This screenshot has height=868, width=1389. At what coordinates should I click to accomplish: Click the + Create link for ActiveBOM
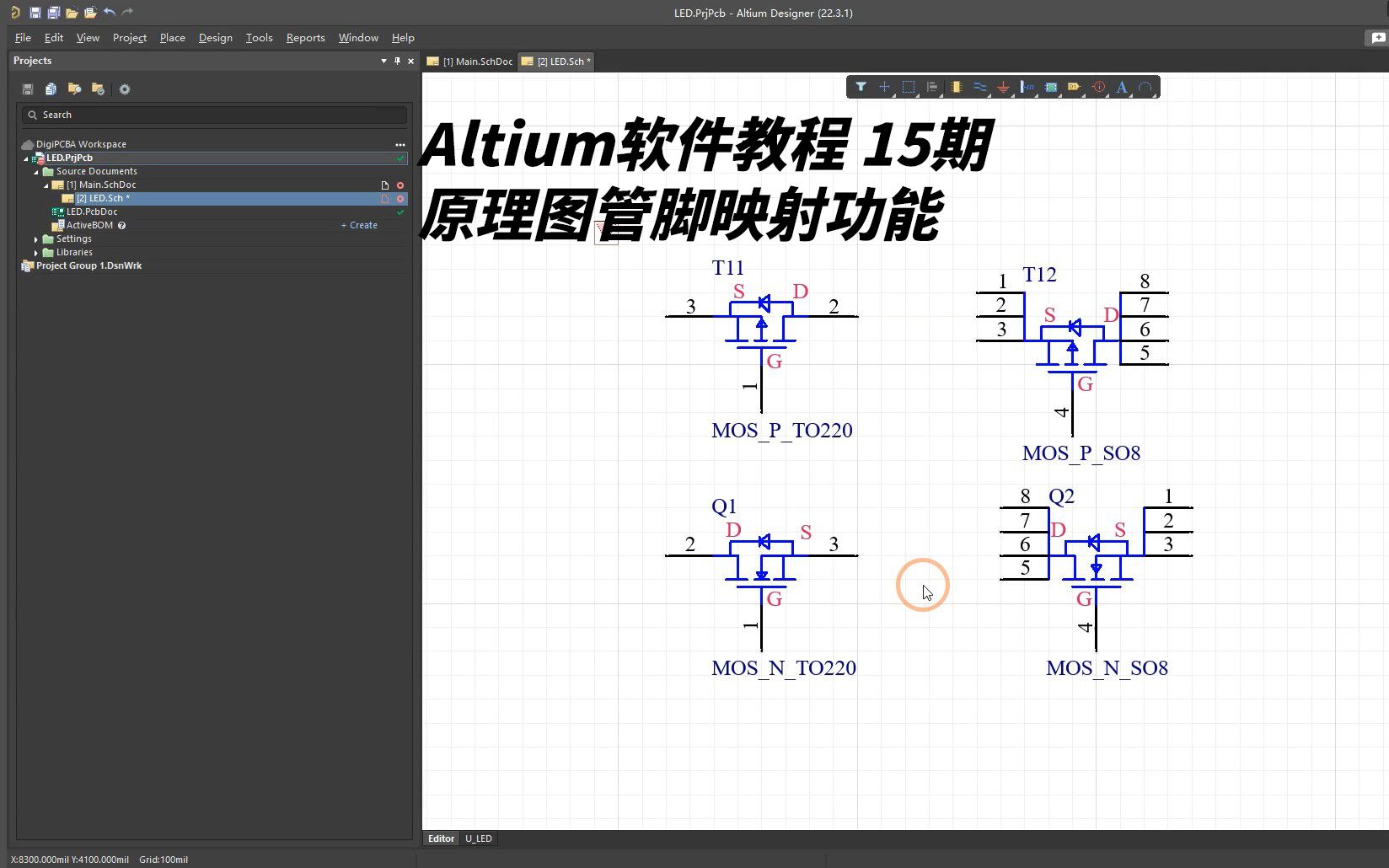coord(359,225)
